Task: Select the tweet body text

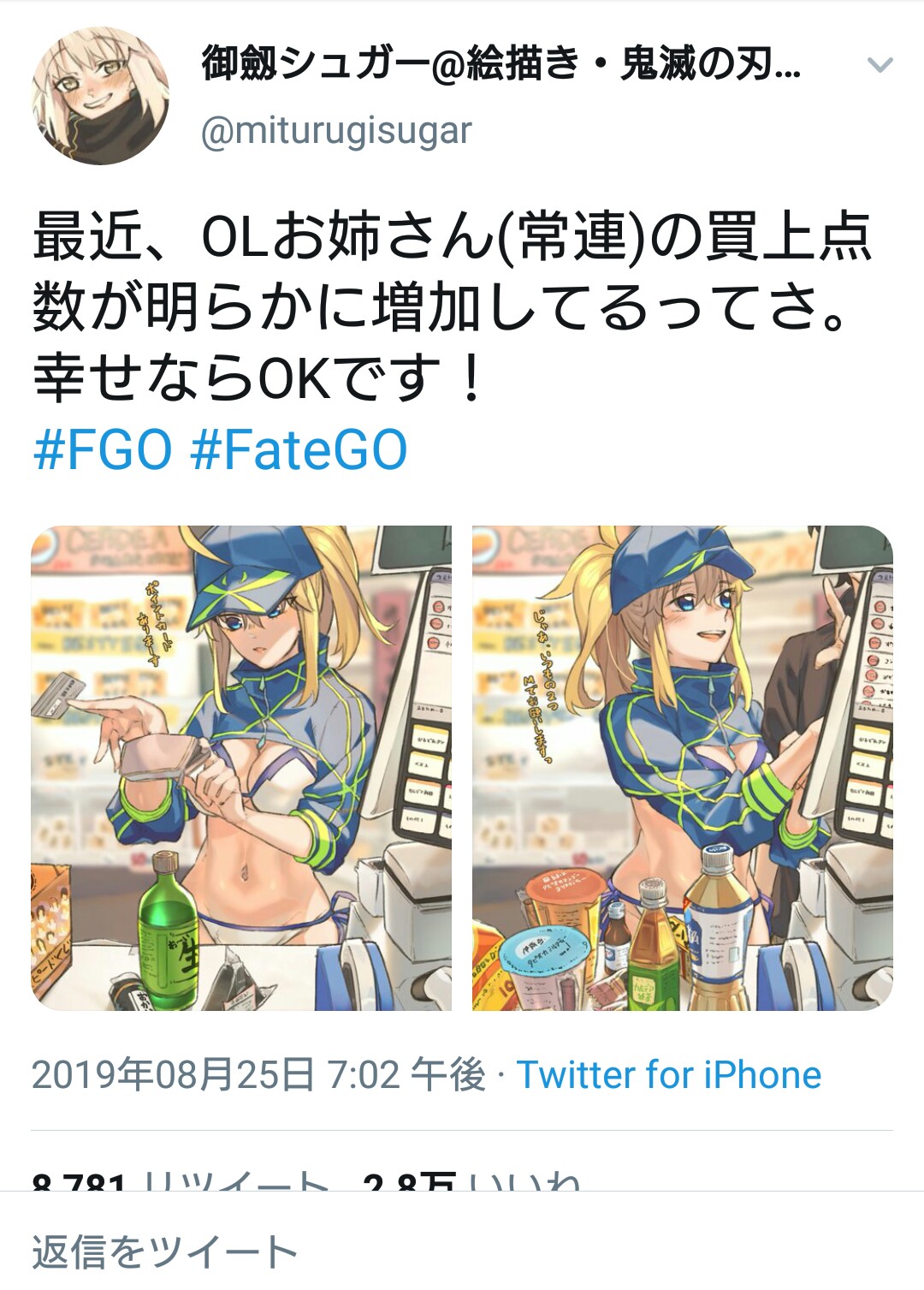Action: point(452,306)
